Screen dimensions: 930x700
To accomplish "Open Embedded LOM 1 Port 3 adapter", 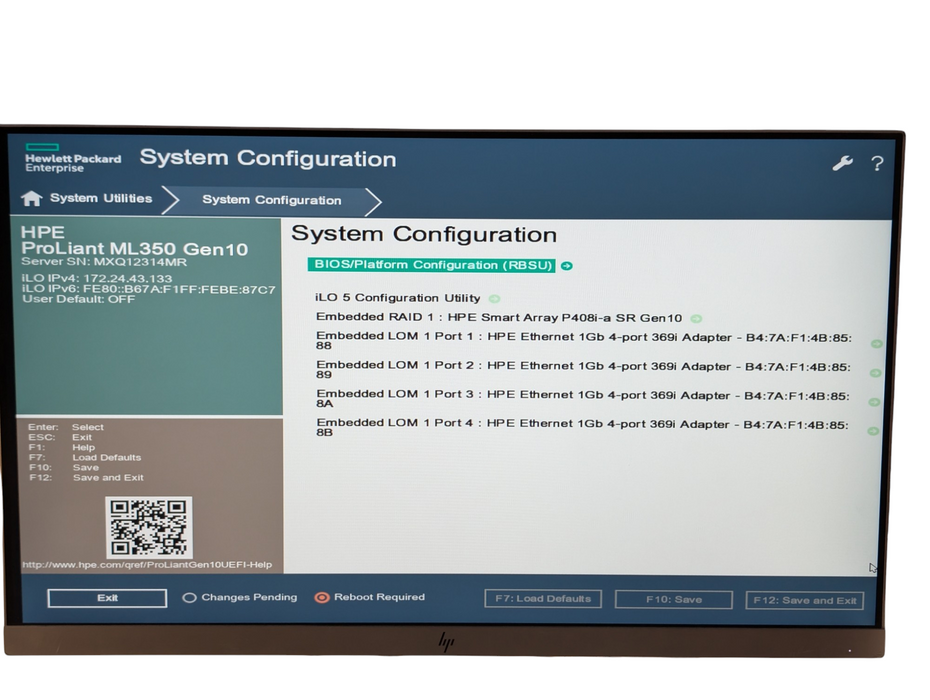I will 582,399.
